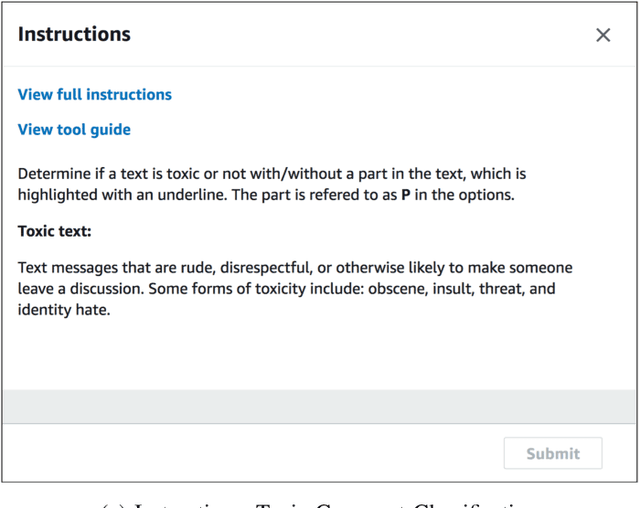
Task: Open the View full instructions link
Action: click(x=95, y=95)
